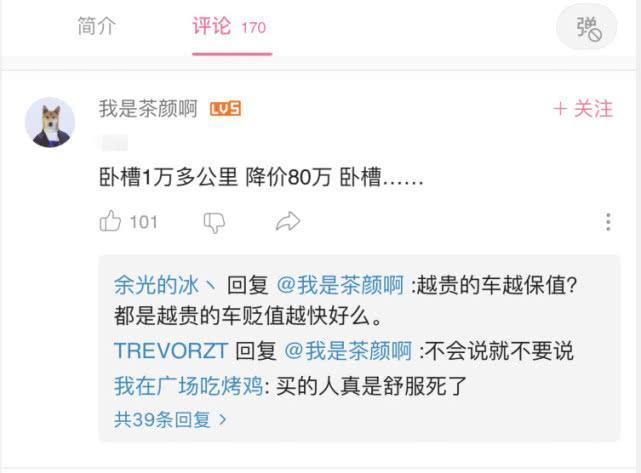Open the shiba dog avatar profile
The image size is (641, 473).
[50, 122]
